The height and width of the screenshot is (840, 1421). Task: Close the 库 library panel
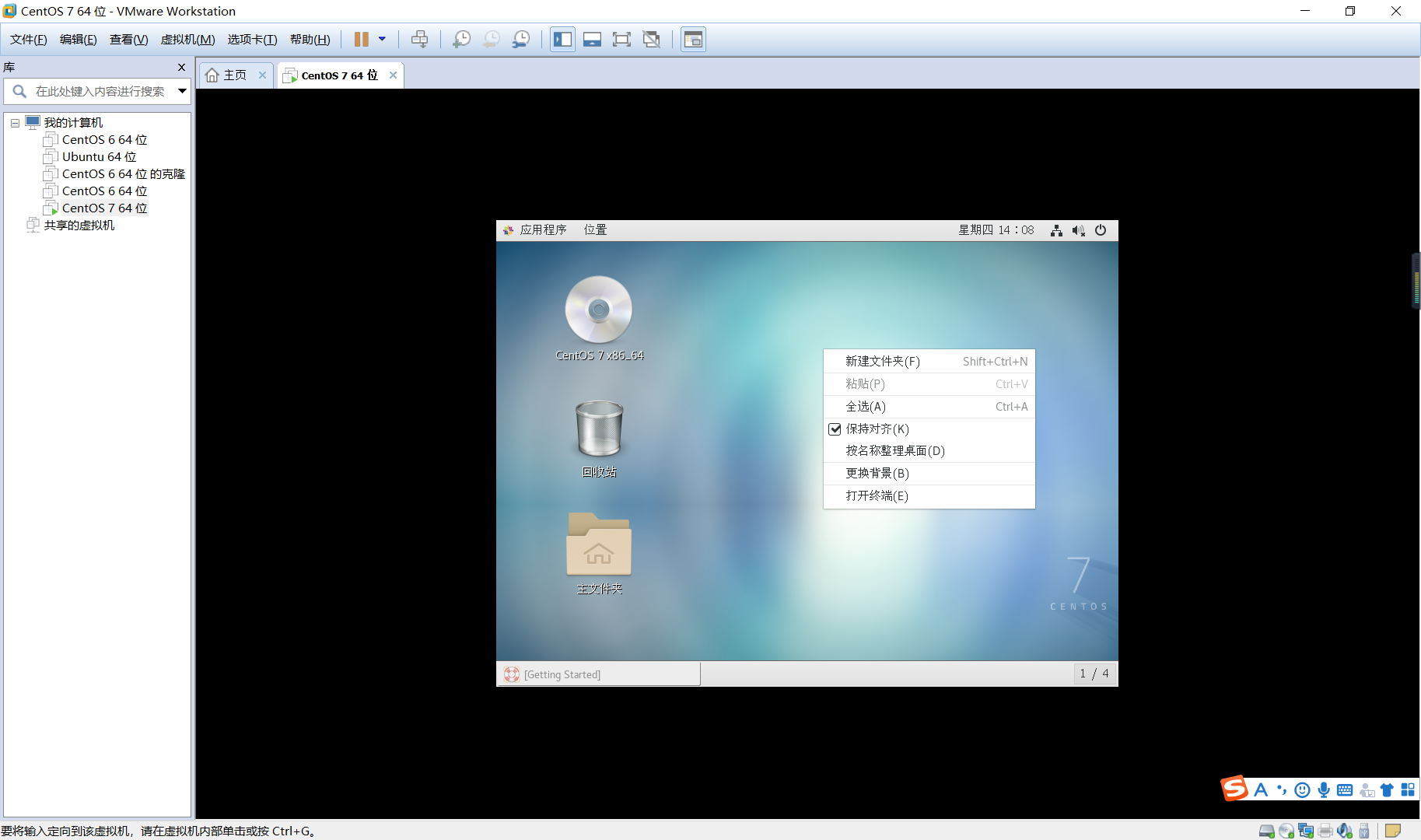[x=182, y=68]
